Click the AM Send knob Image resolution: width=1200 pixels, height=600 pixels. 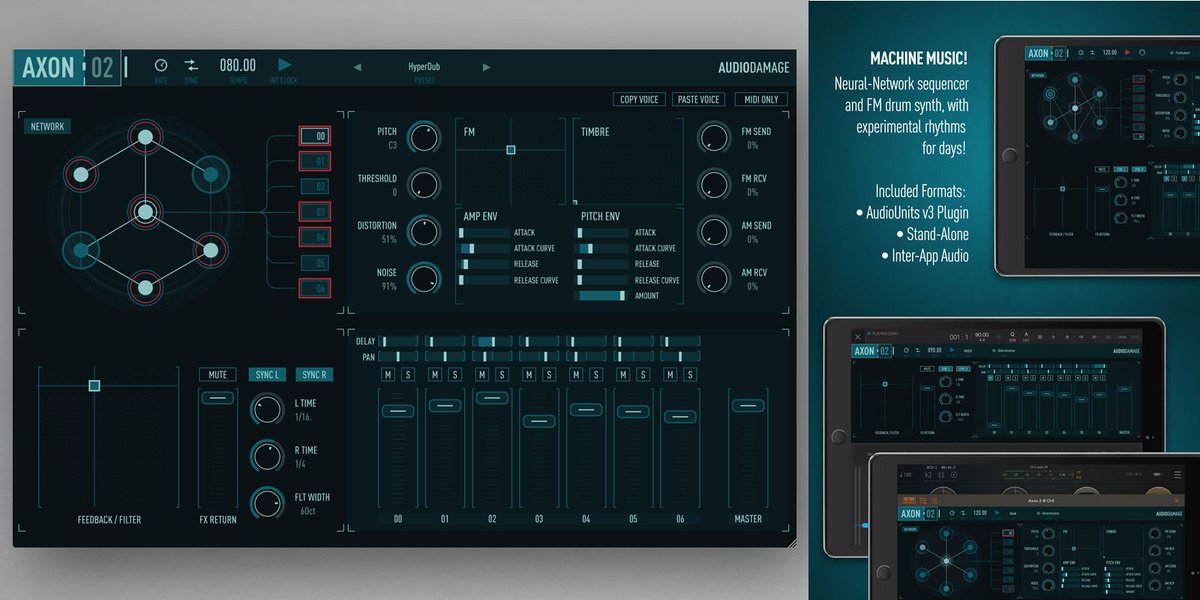[x=713, y=231]
